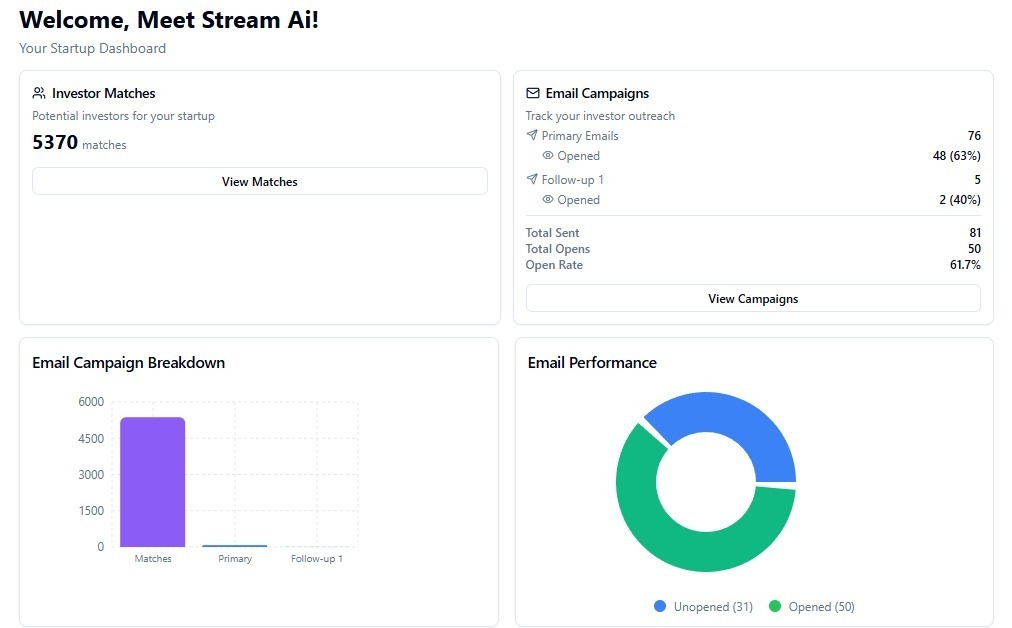The image size is (1012, 628).
Task: Click the "Primary" x-axis label
Action: (x=235, y=558)
